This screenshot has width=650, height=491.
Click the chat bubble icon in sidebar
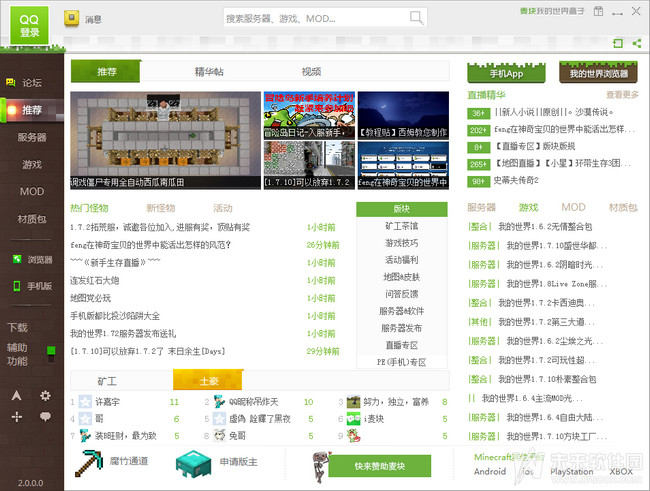45,416
